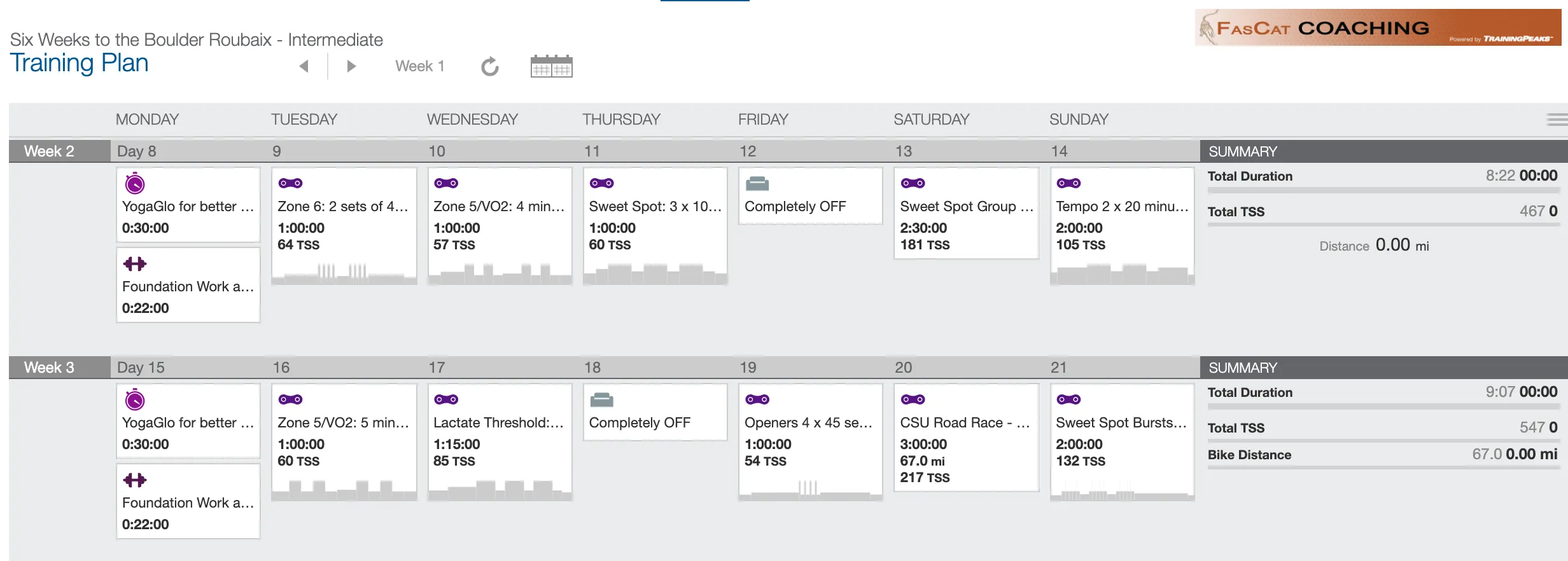Open the hamburger menu beside Sunday

coord(1557,120)
